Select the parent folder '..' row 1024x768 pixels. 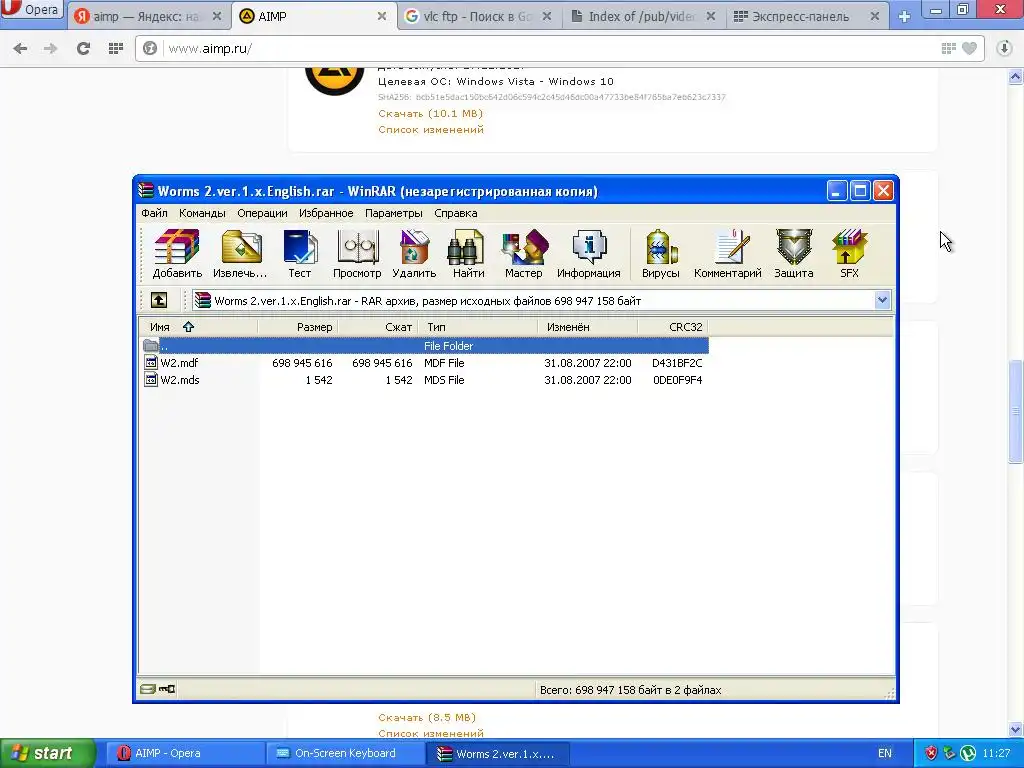tap(424, 345)
